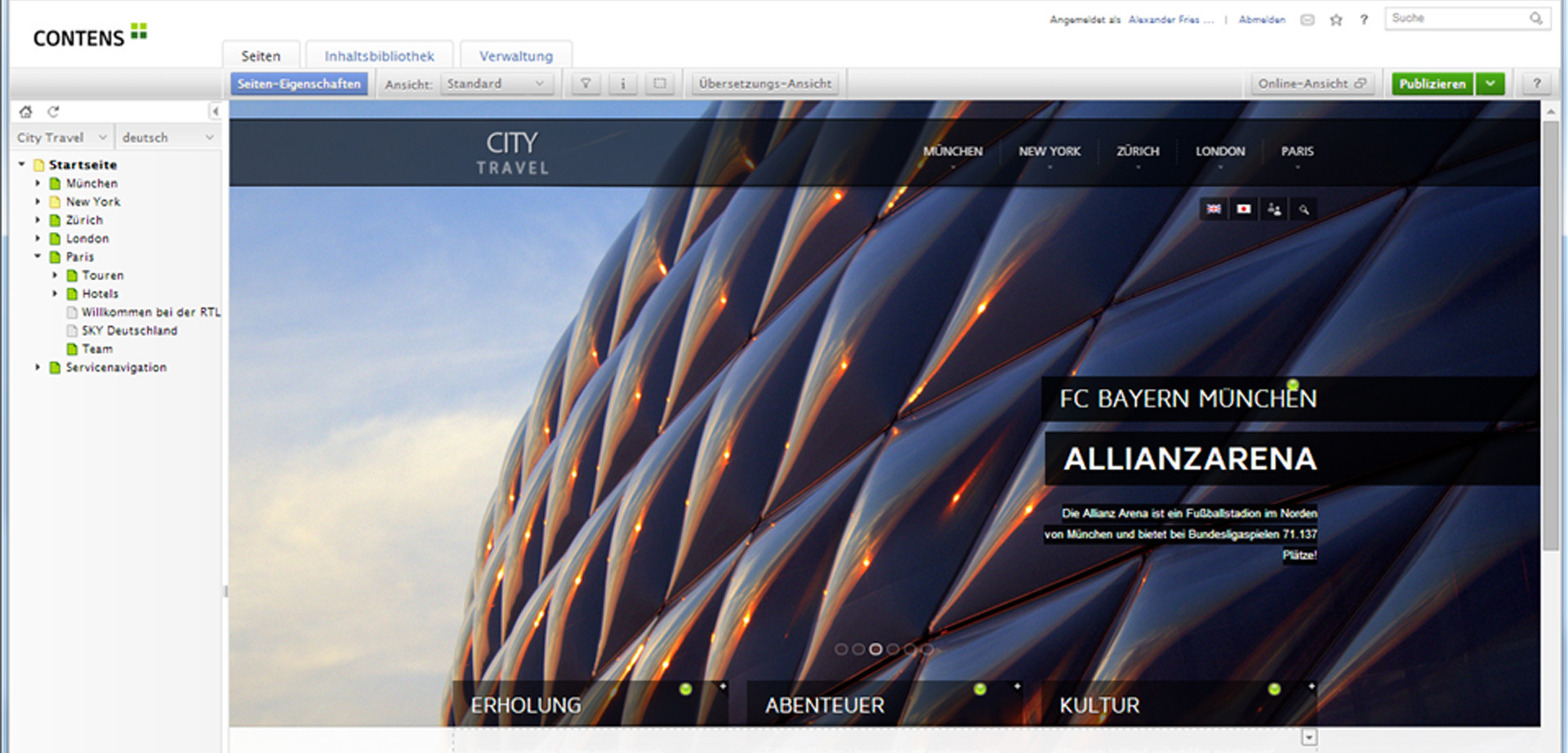
Task: Click the Seiten-Eigenschaften button
Action: pyautogui.click(x=299, y=83)
